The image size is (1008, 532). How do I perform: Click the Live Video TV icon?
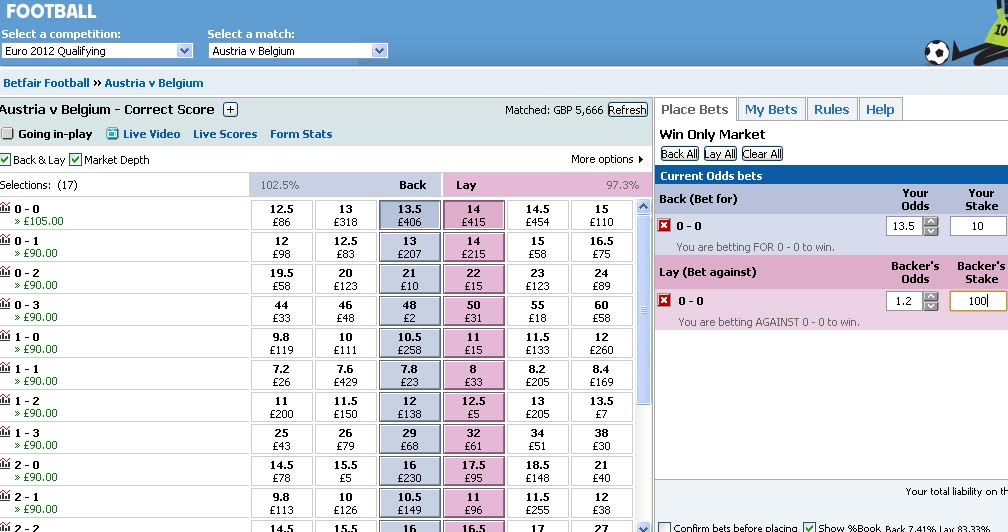(112, 134)
